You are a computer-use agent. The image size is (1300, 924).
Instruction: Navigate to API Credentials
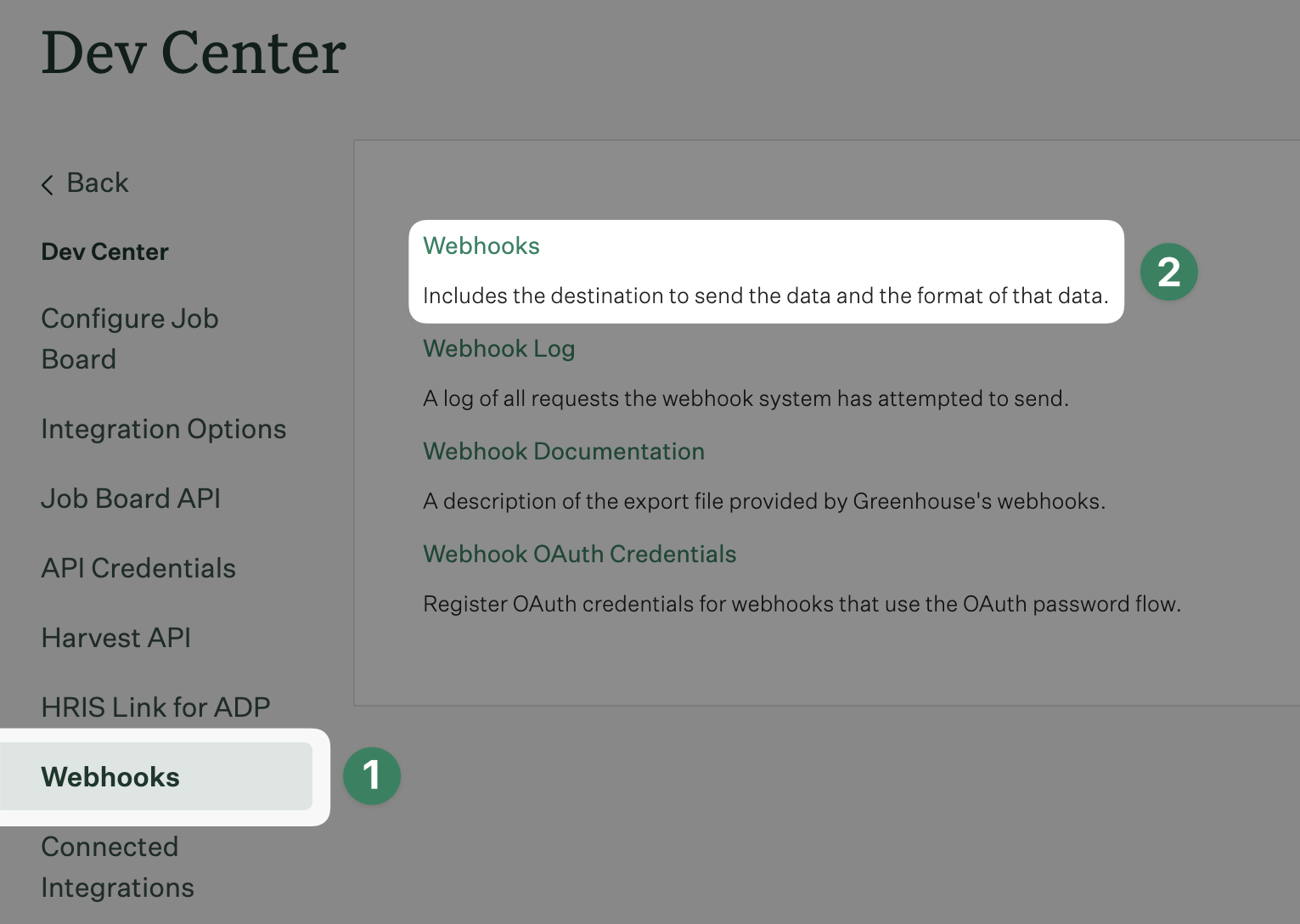point(138,568)
